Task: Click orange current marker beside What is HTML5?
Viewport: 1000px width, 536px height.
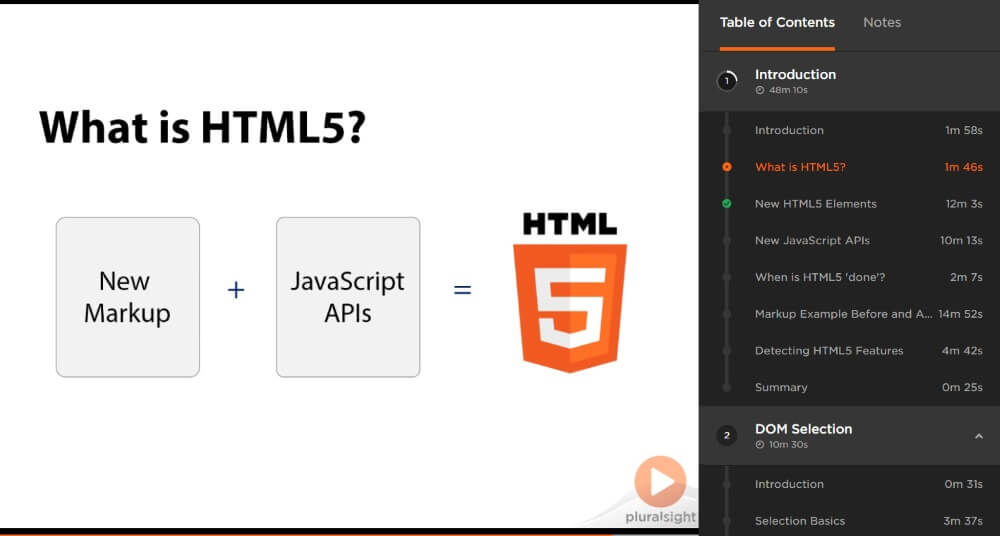Action: pyautogui.click(x=726, y=167)
